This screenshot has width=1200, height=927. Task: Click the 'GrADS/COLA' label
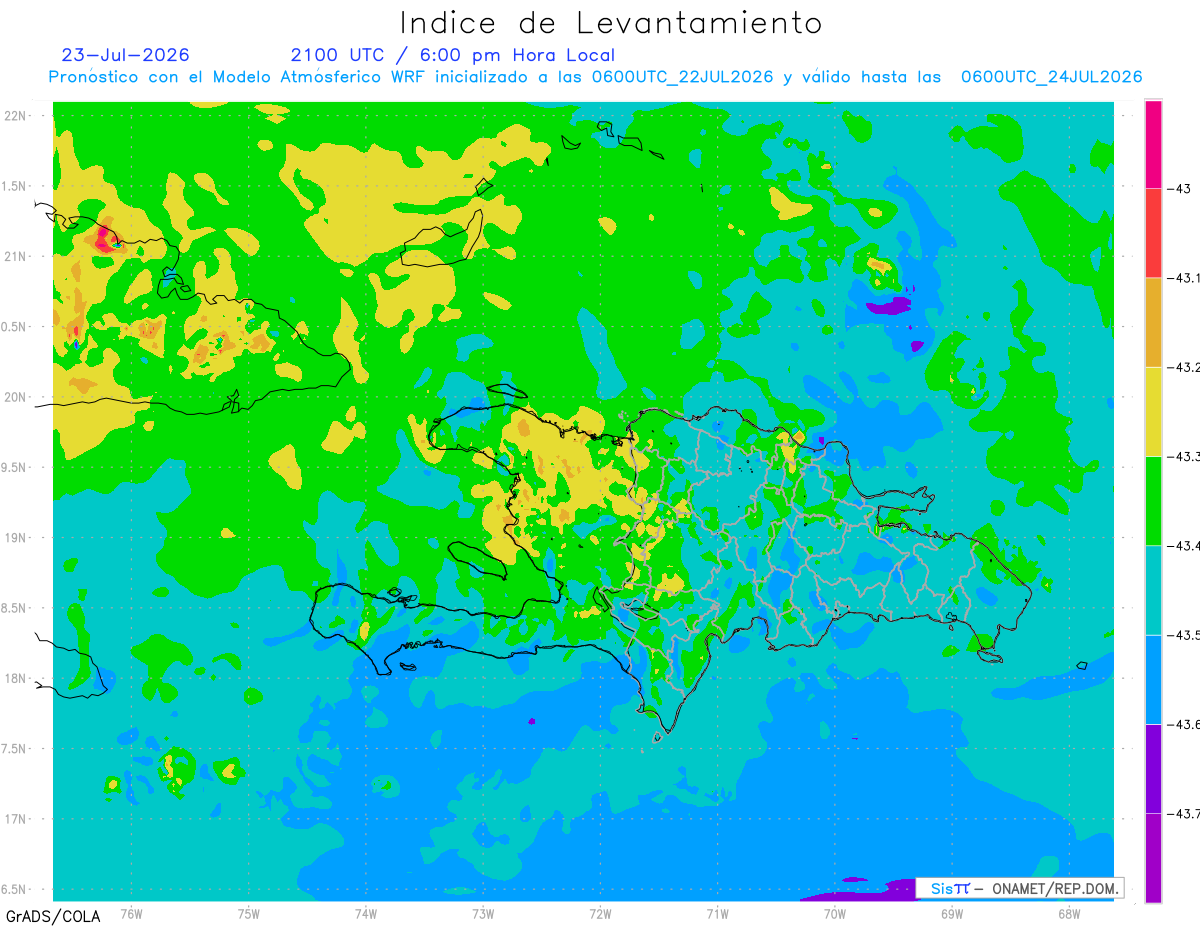pyautogui.click(x=53, y=916)
